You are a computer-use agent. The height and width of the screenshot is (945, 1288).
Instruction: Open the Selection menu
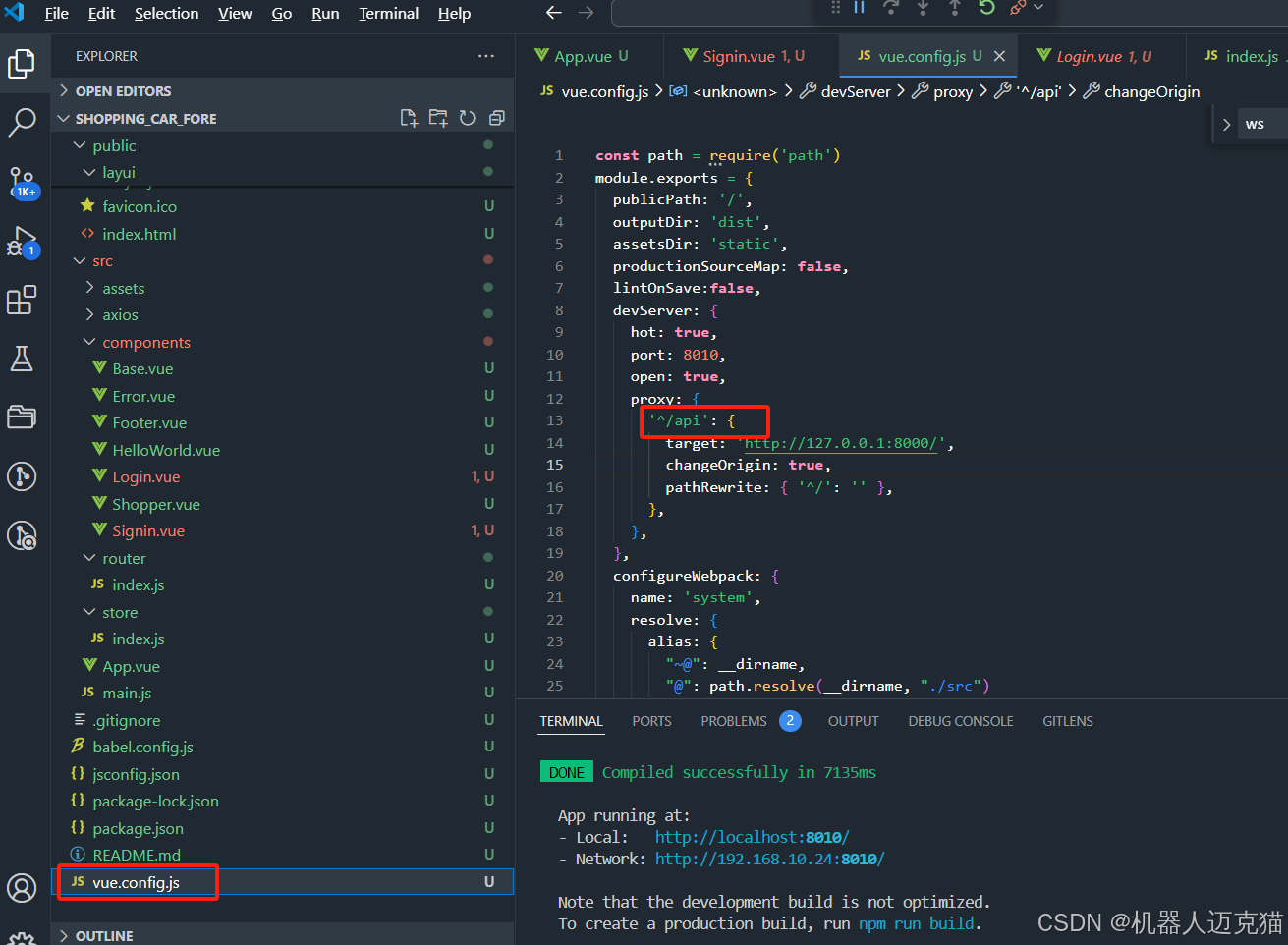[166, 13]
